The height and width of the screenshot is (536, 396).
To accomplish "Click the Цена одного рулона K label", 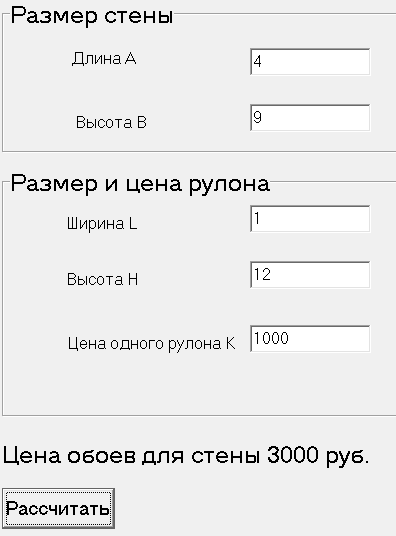I will [151, 344].
